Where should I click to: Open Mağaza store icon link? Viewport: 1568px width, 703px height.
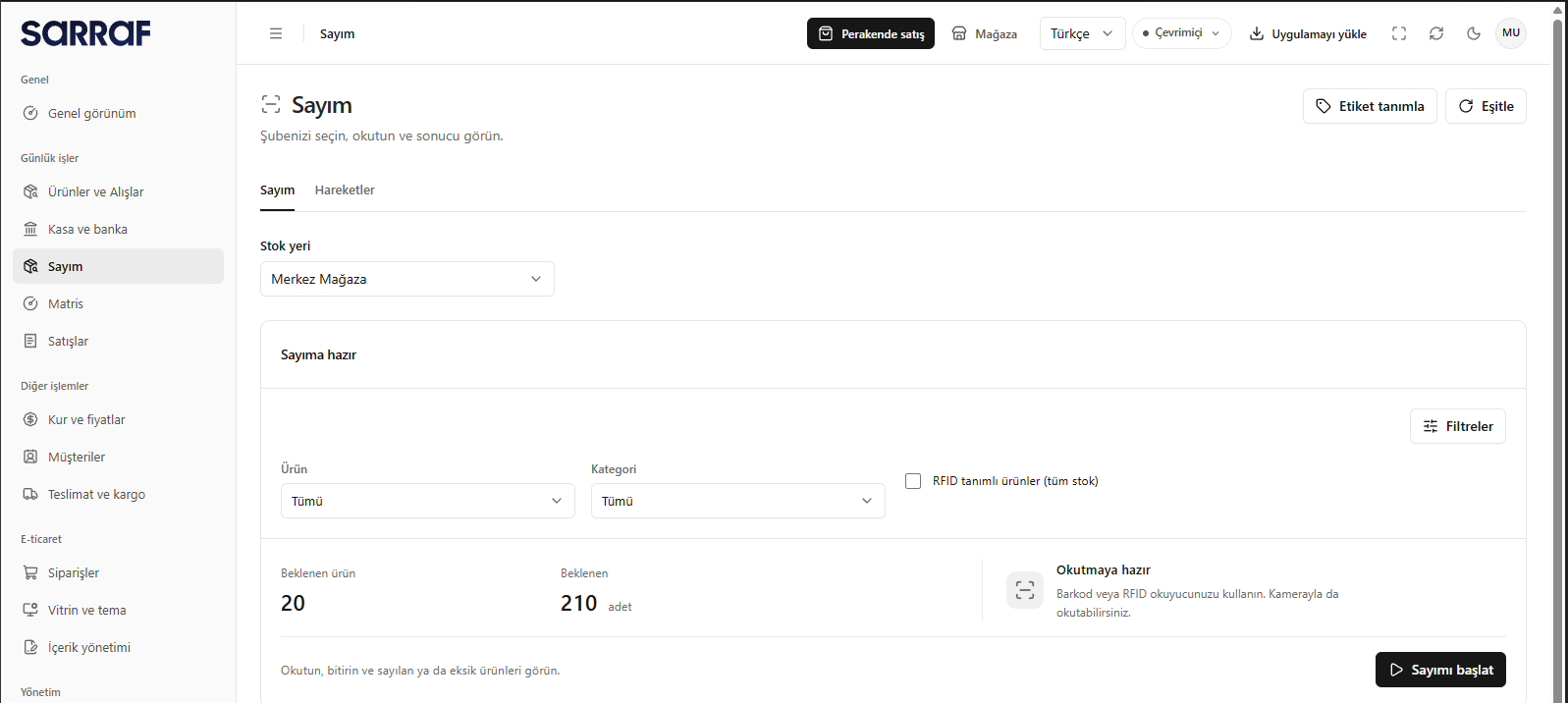[985, 33]
